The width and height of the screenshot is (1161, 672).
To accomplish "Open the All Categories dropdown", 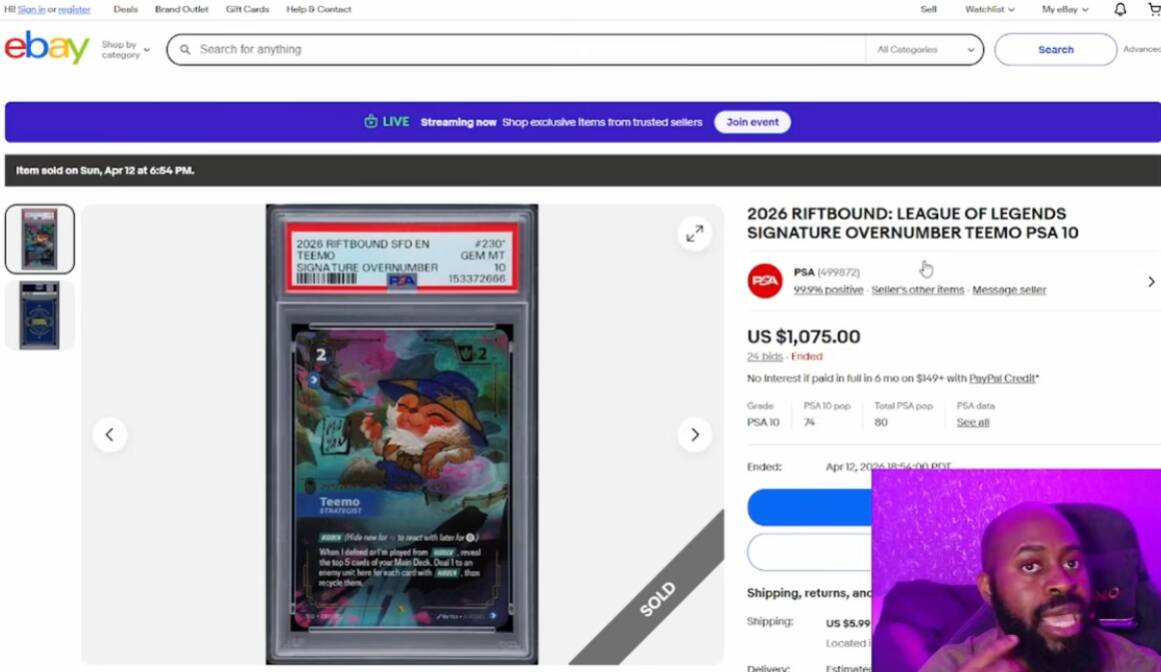I will coord(925,50).
